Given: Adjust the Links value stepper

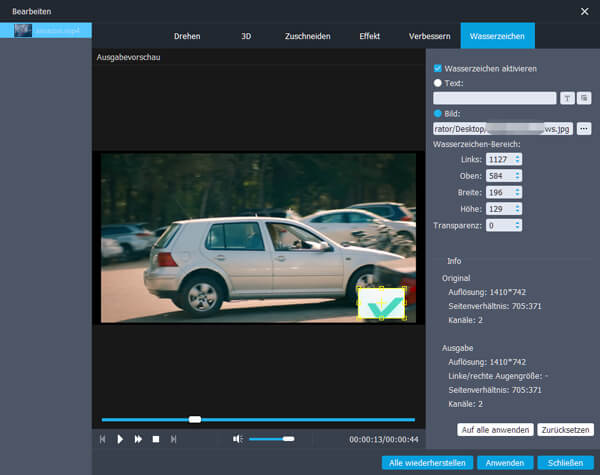Looking at the screenshot, I should [517, 160].
